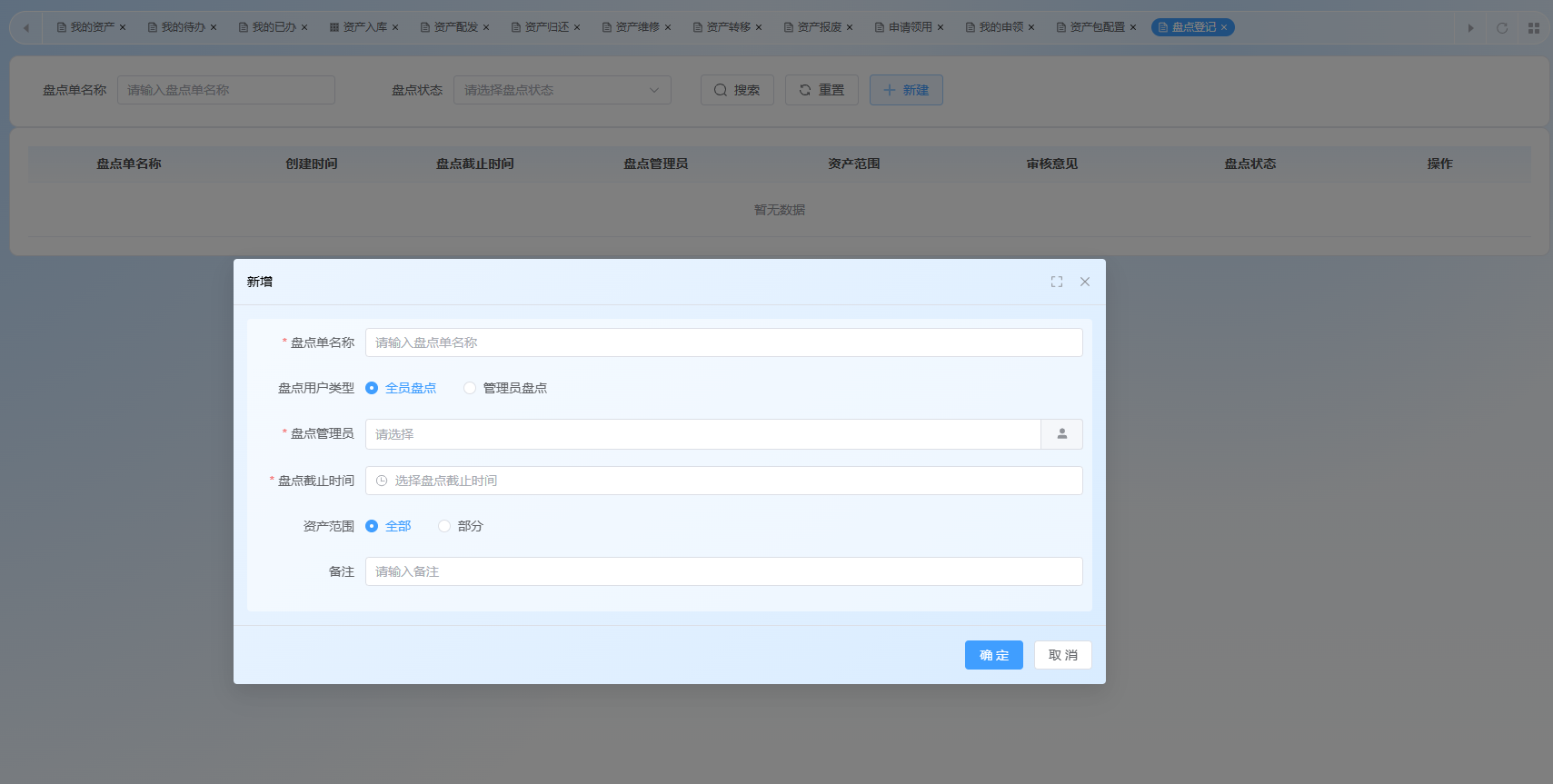Click the 新建 button
The image size is (1553, 784).
click(906, 90)
